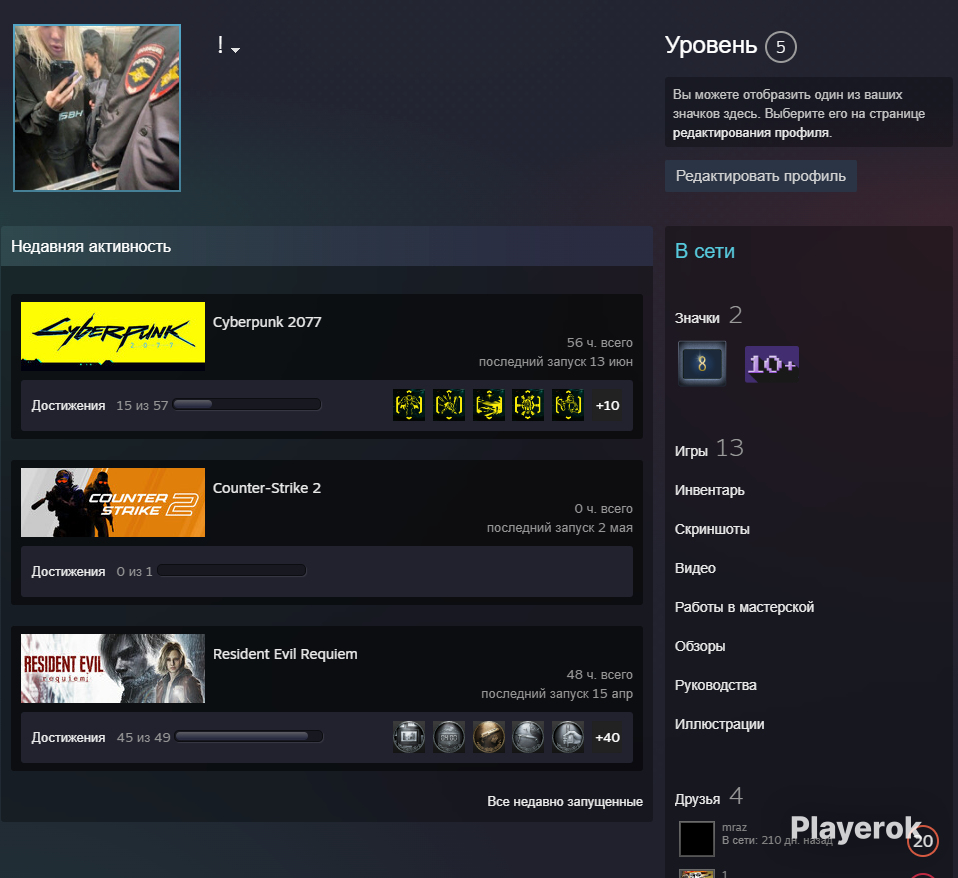
Task: Click the '56 ч. всего' playtime text
Action: [599, 343]
